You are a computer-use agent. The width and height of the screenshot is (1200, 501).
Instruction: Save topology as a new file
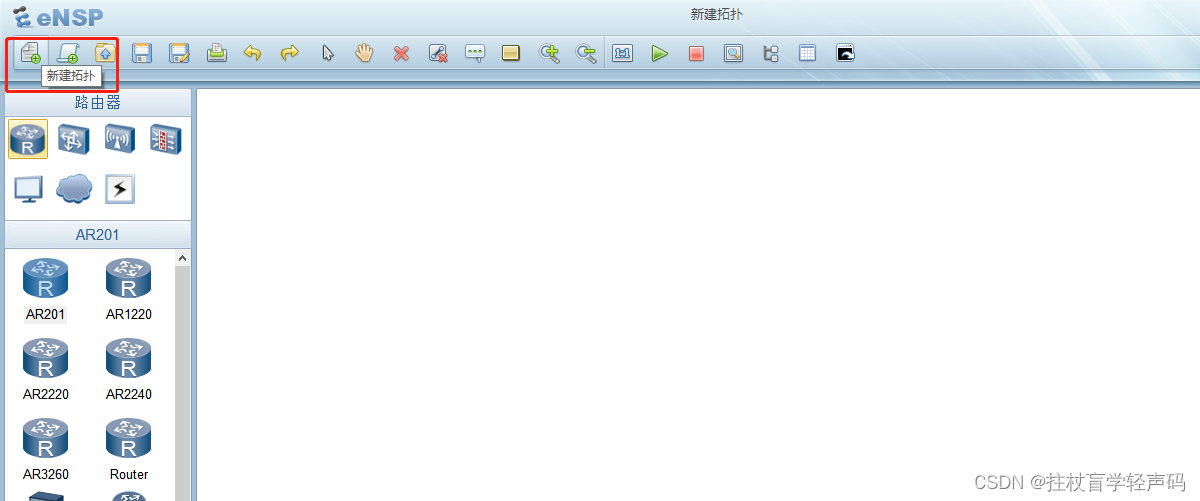179,53
